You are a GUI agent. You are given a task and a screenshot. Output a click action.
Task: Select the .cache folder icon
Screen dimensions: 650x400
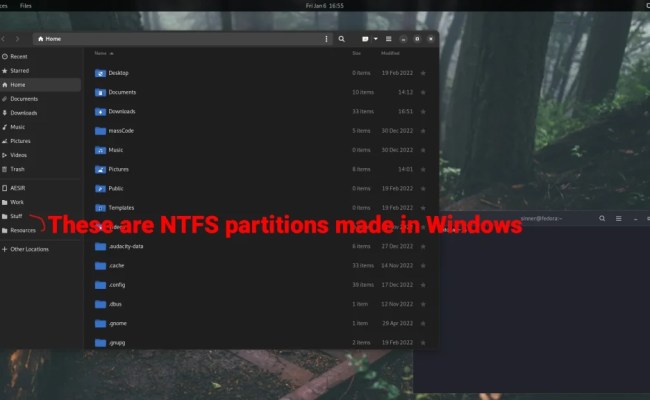100,266
